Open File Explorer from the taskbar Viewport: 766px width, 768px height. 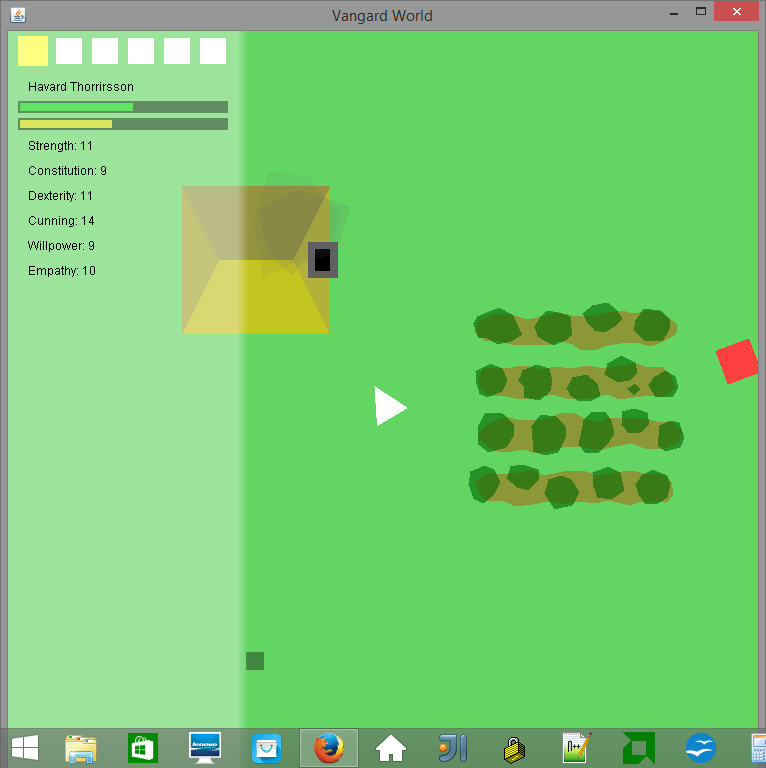coord(81,747)
